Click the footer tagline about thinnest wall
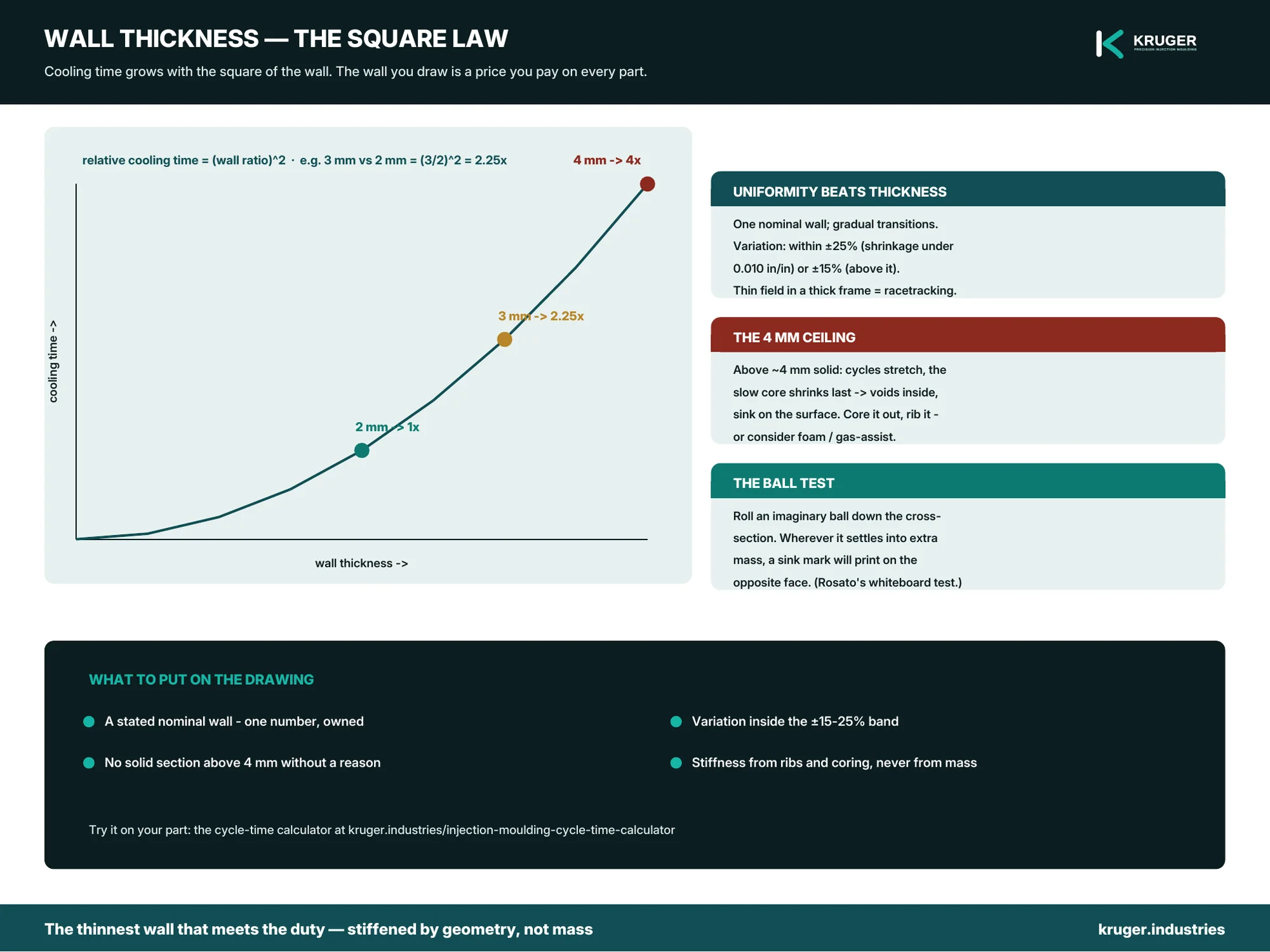Image resolution: width=1270 pixels, height=952 pixels. pyautogui.click(x=319, y=929)
